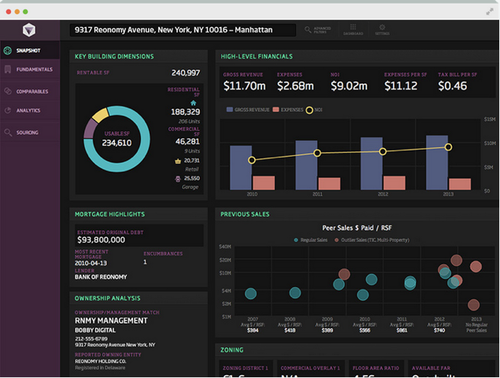The width and height of the screenshot is (500, 378).
Task: Go to Fundamentals in the sidebar
Action: point(30,69)
